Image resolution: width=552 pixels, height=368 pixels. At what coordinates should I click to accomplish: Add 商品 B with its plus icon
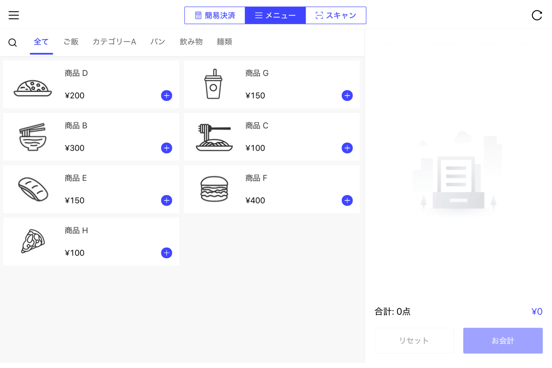pos(167,148)
